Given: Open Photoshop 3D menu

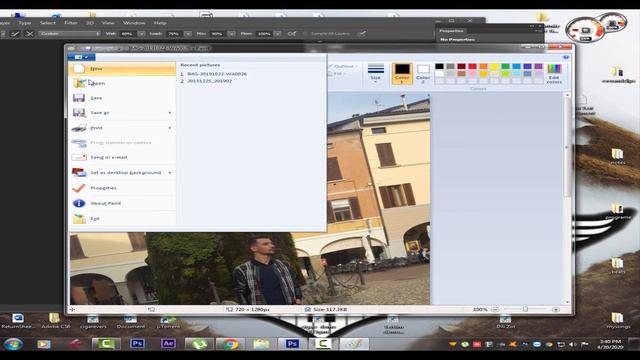Looking at the screenshot, I should [x=90, y=23].
